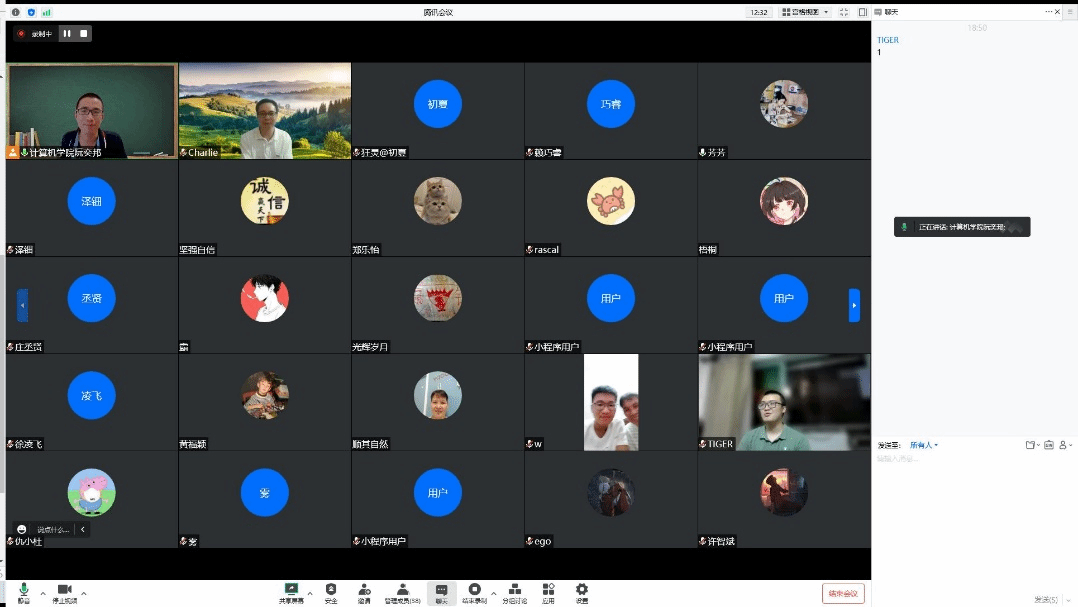Stop video with the camera button

pos(65,591)
